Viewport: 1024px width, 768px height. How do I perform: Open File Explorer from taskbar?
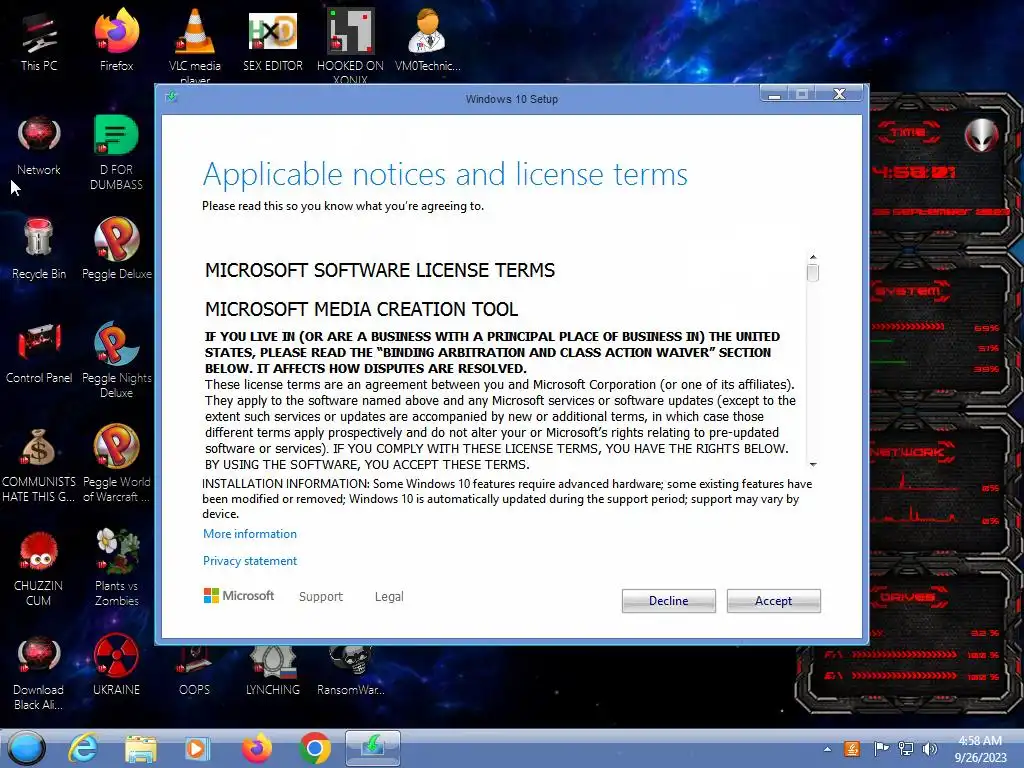click(140, 748)
